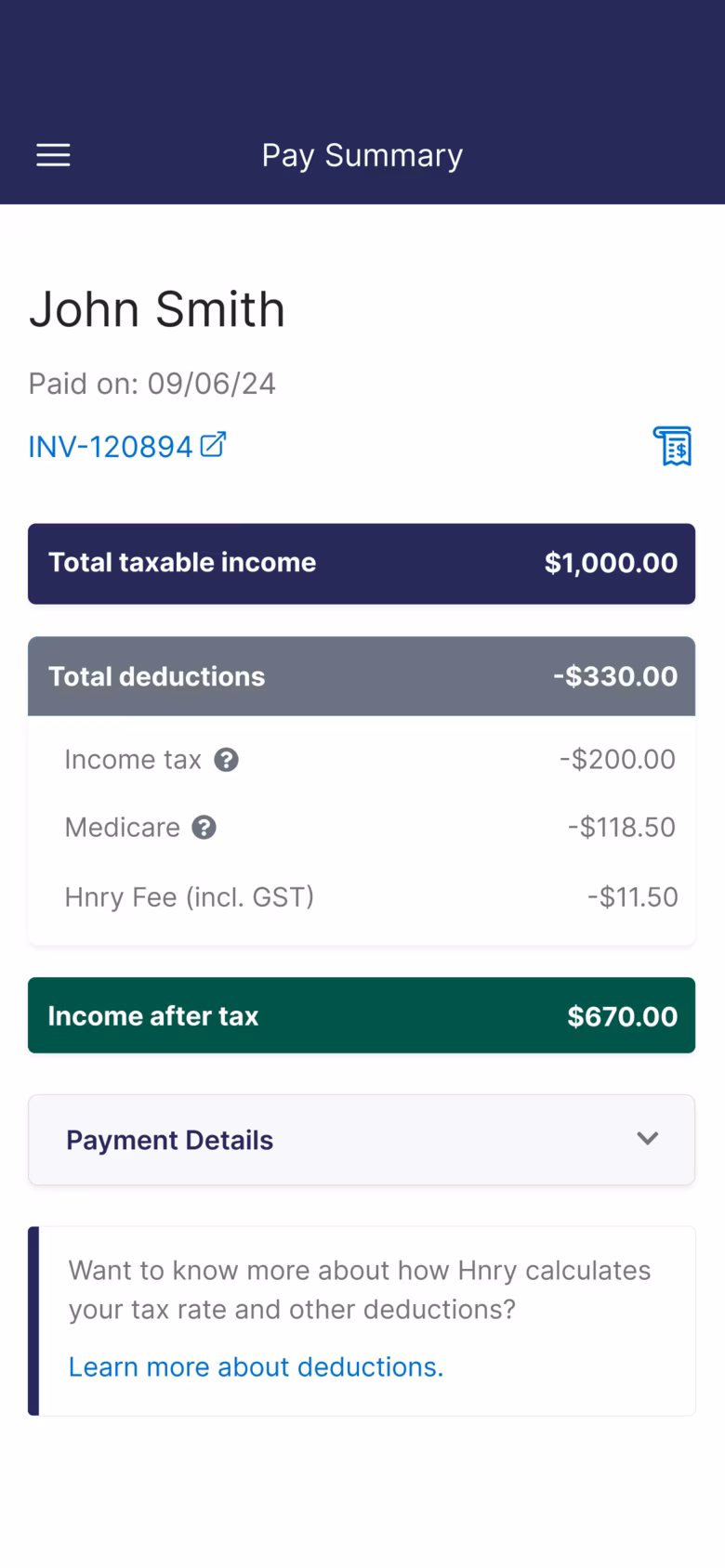Click the Payment Details chevron arrow
This screenshot has height=1568, width=725.
[x=648, y=1139]
